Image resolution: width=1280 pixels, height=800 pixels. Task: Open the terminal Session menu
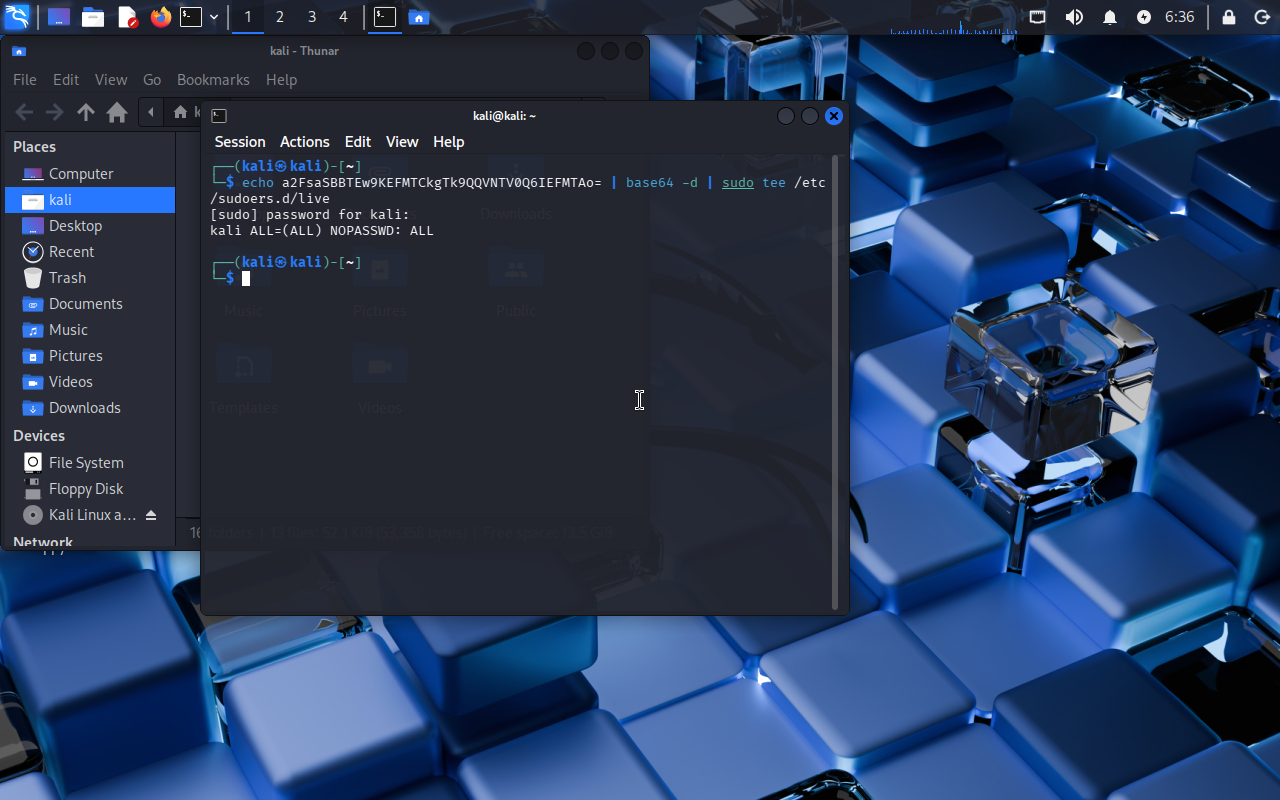pyautogui.click(x=240, y=142)
